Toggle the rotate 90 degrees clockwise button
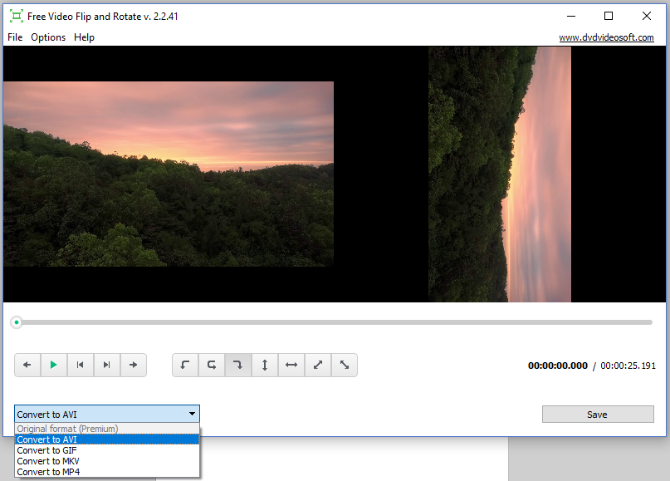The width and height of the screenshot is (670, 481). pos(238,365)
